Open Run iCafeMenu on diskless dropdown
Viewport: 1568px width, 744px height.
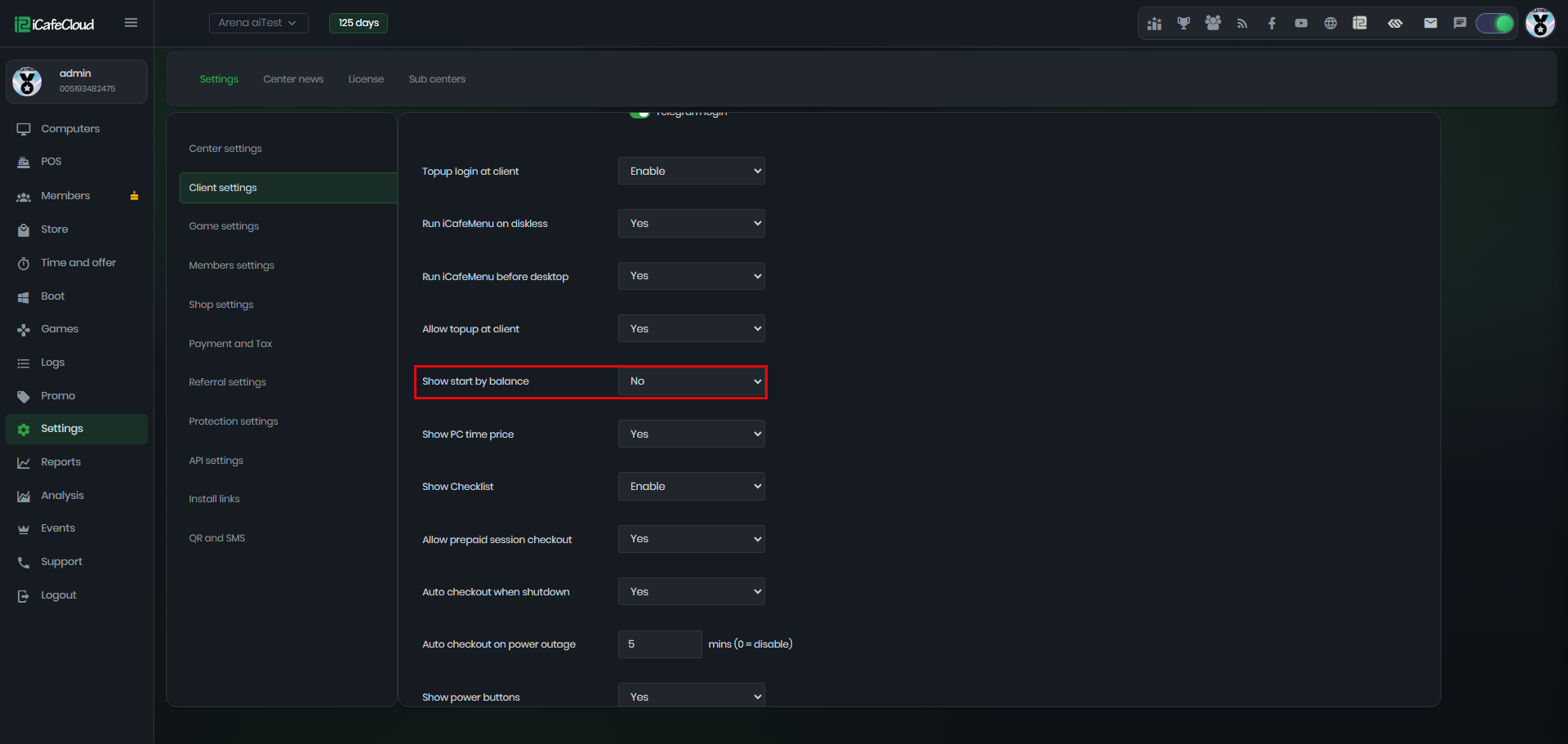(691, 223)
